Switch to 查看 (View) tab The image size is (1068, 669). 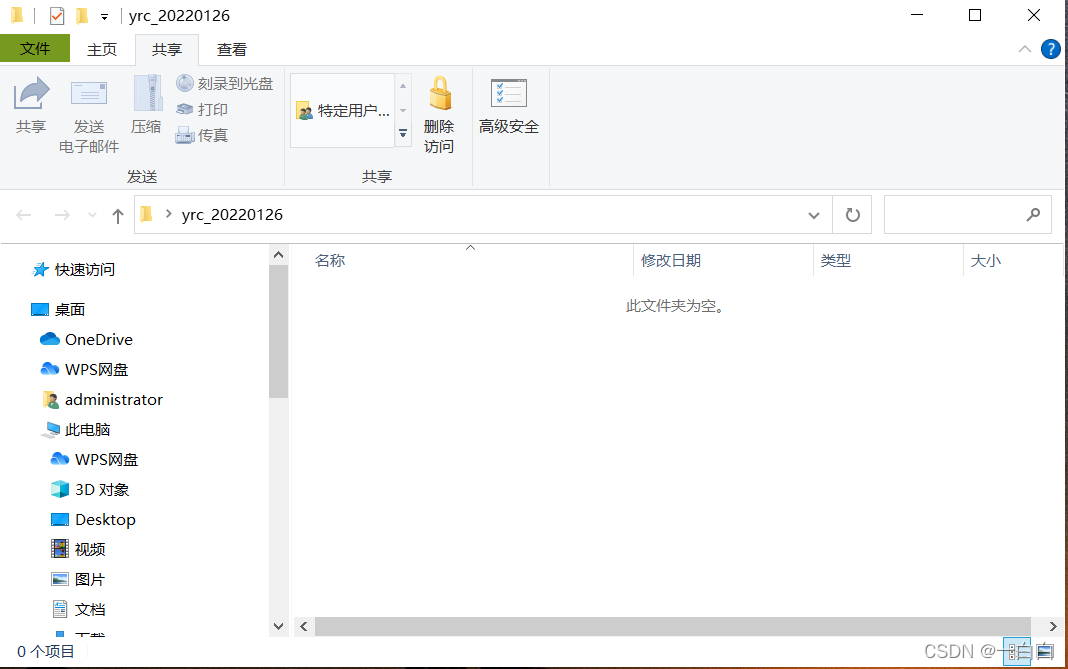click(232, 49)
